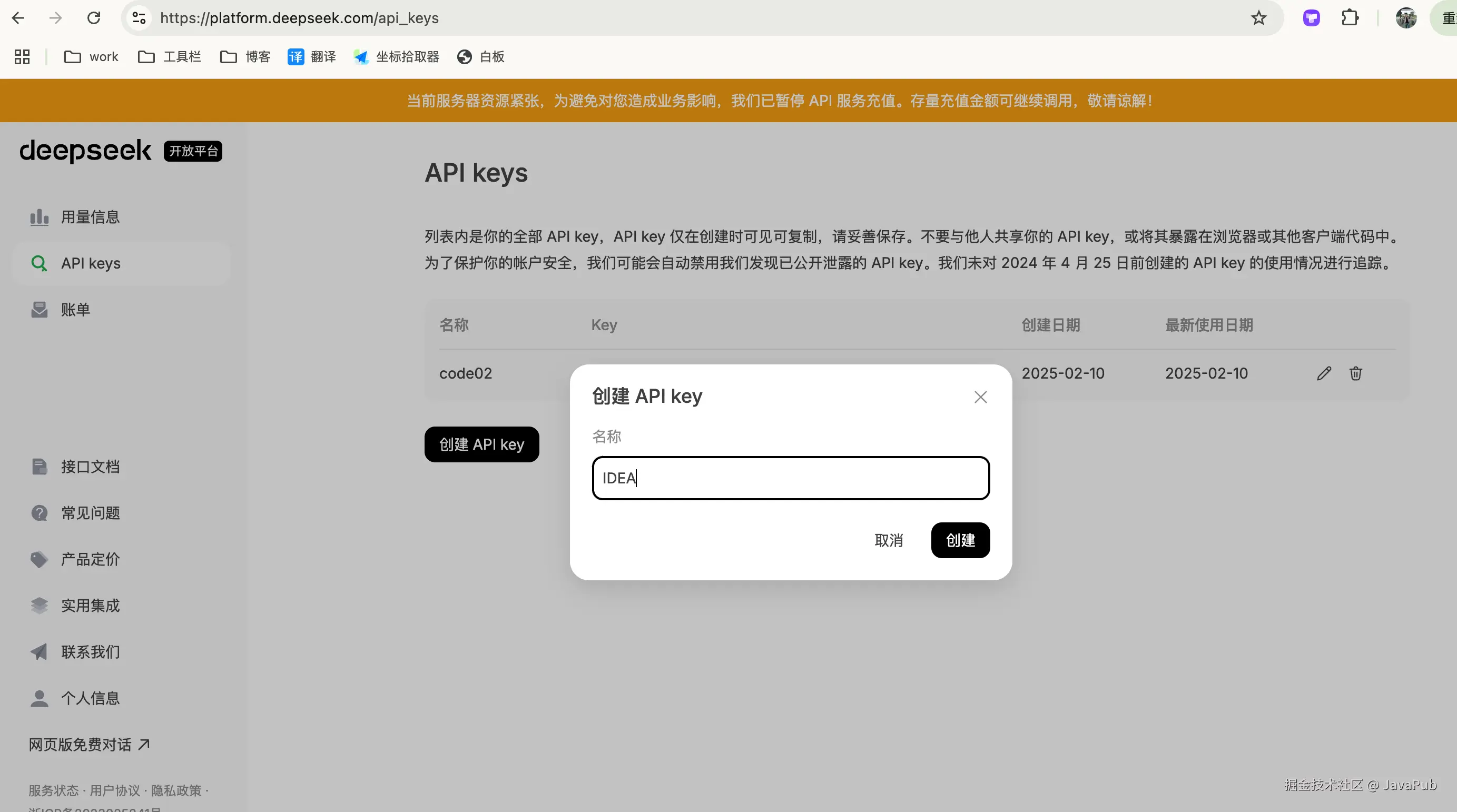Reload the page
1457x812 pixels.
pyautogui.click(x=93, y=18)
